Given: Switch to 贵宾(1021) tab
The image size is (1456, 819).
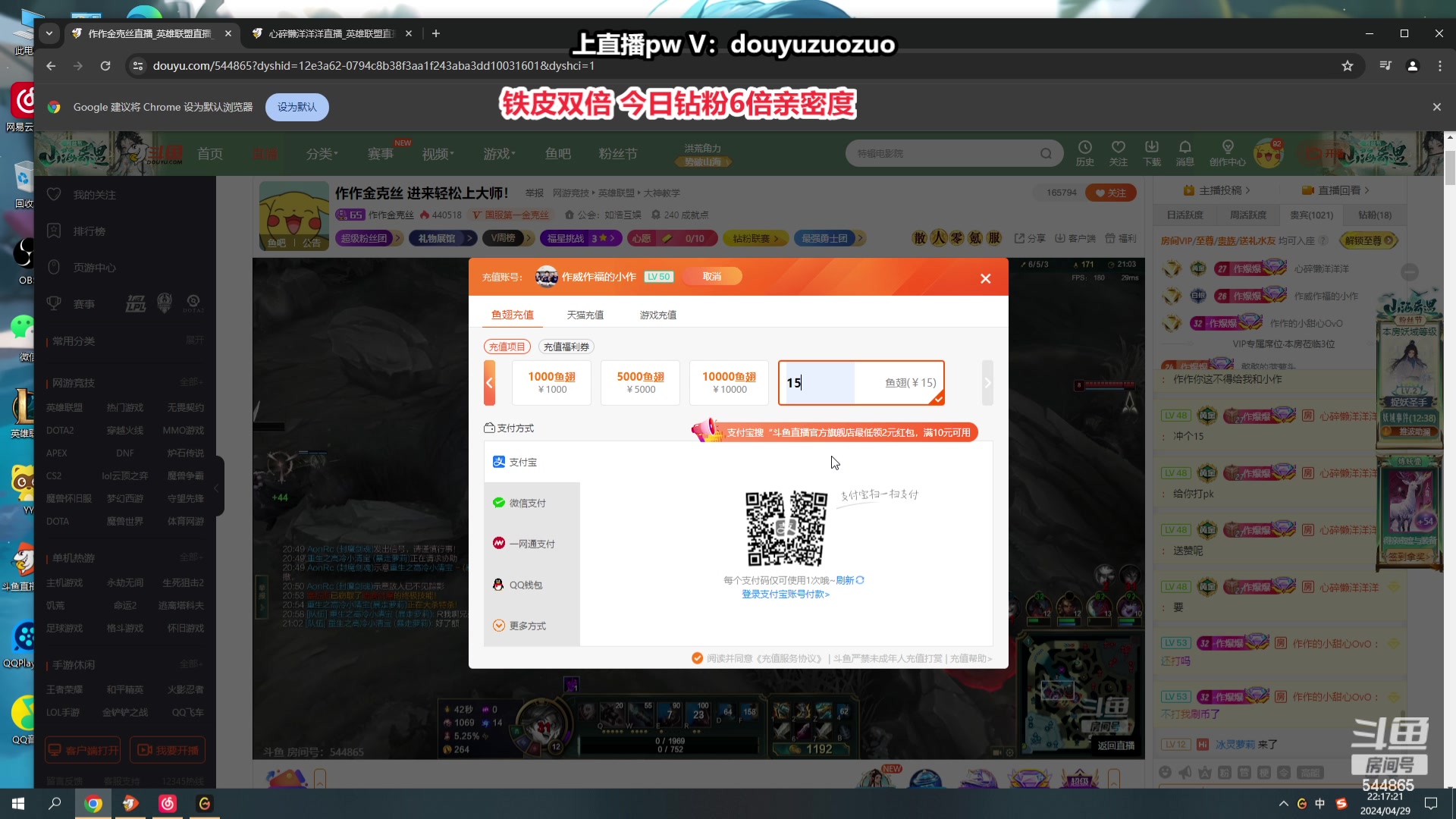Looking at the screenshot, I should tap(1311, 215).
